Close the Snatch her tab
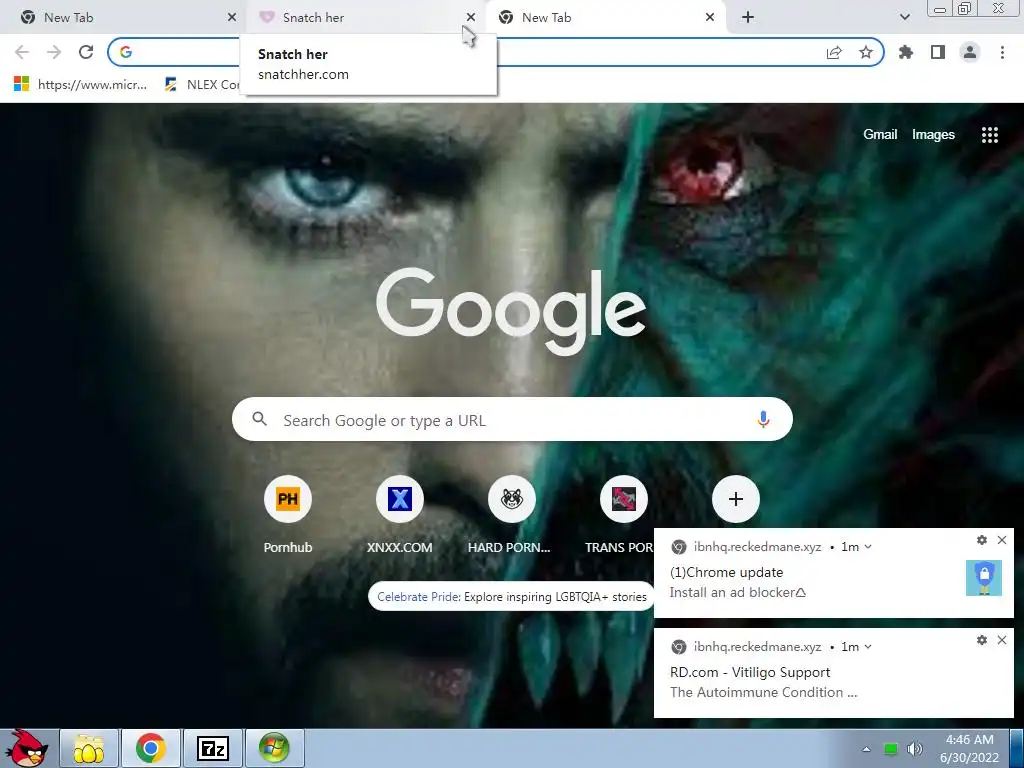 (x=471, y=18)
